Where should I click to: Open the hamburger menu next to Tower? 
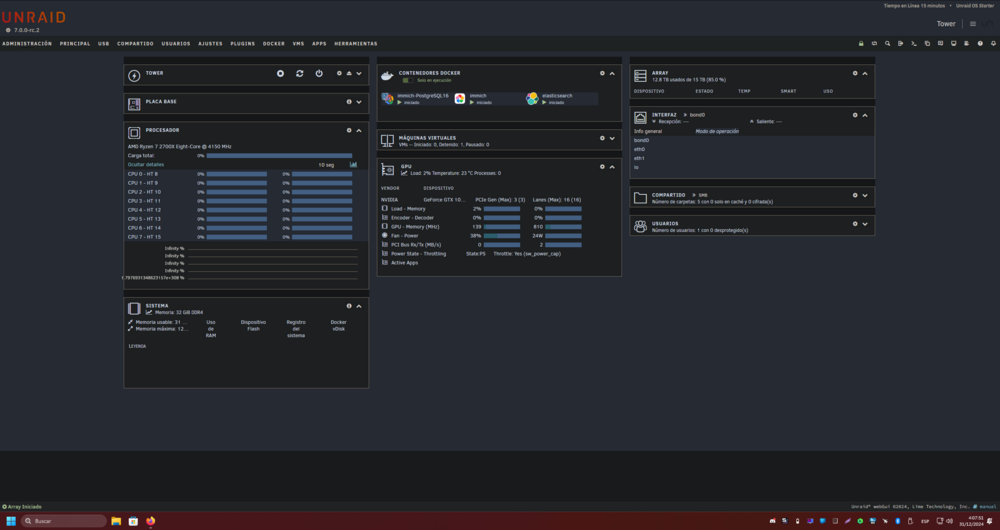[x=973, y=24]
